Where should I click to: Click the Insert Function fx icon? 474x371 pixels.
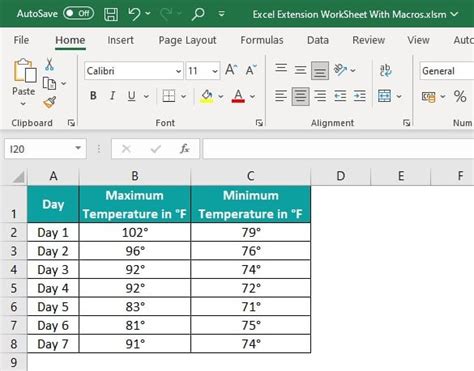185,149
